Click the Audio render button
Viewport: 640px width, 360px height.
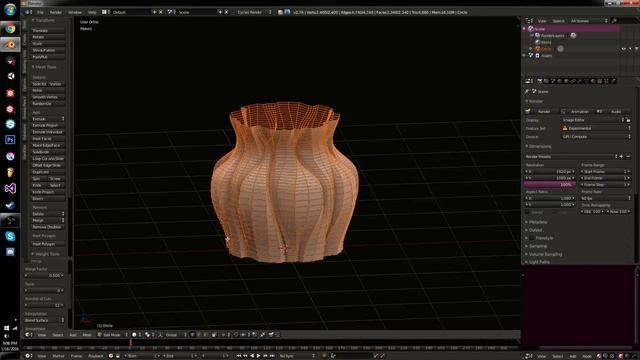click(614, 111)
